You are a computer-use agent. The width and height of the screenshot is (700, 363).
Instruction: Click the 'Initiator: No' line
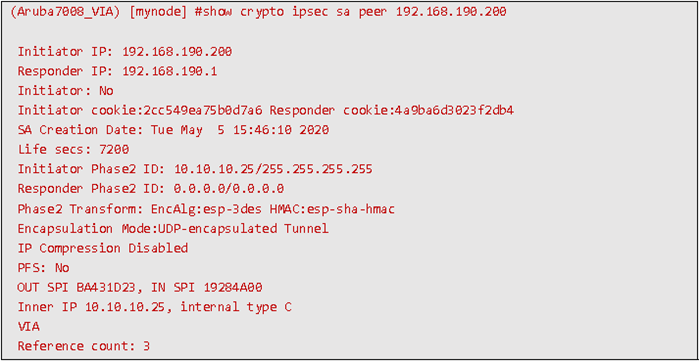(x=66, y=91)
